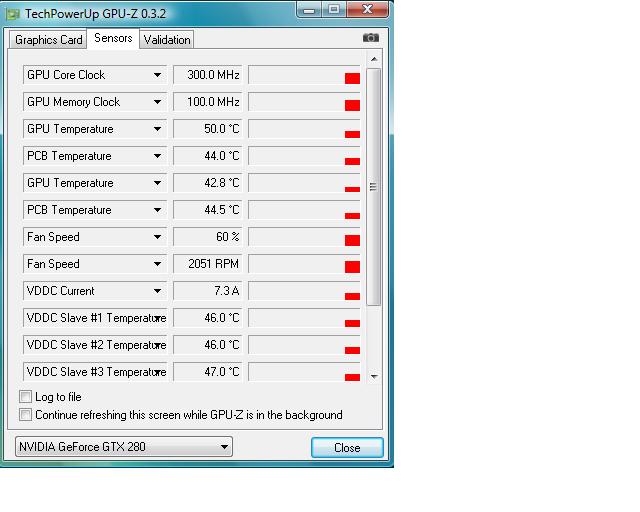Click the 42.8 °C temperature value
Viewport: 640px width, 512px height.
207,183
